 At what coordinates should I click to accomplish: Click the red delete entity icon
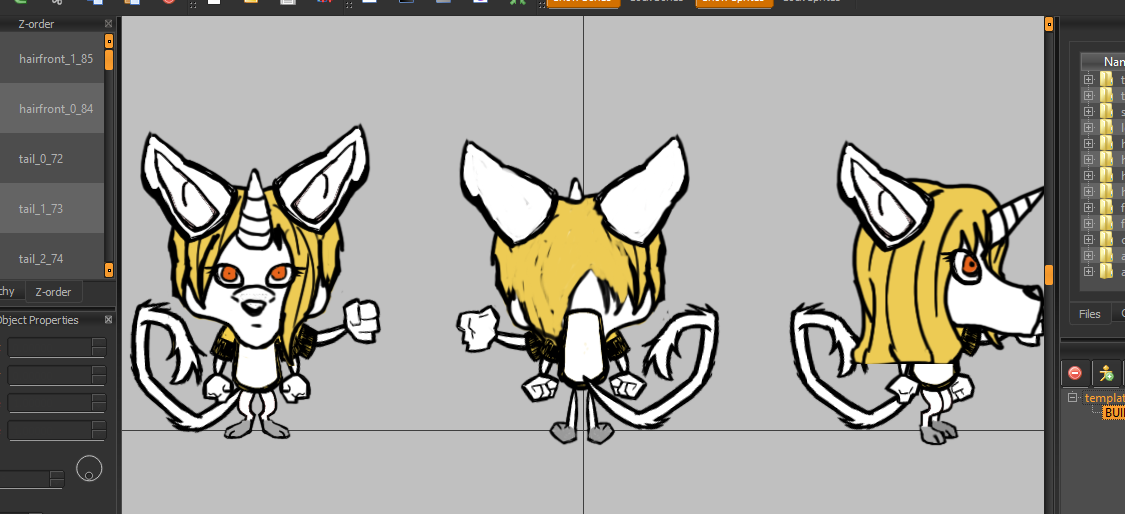[x=1075, y=373]
